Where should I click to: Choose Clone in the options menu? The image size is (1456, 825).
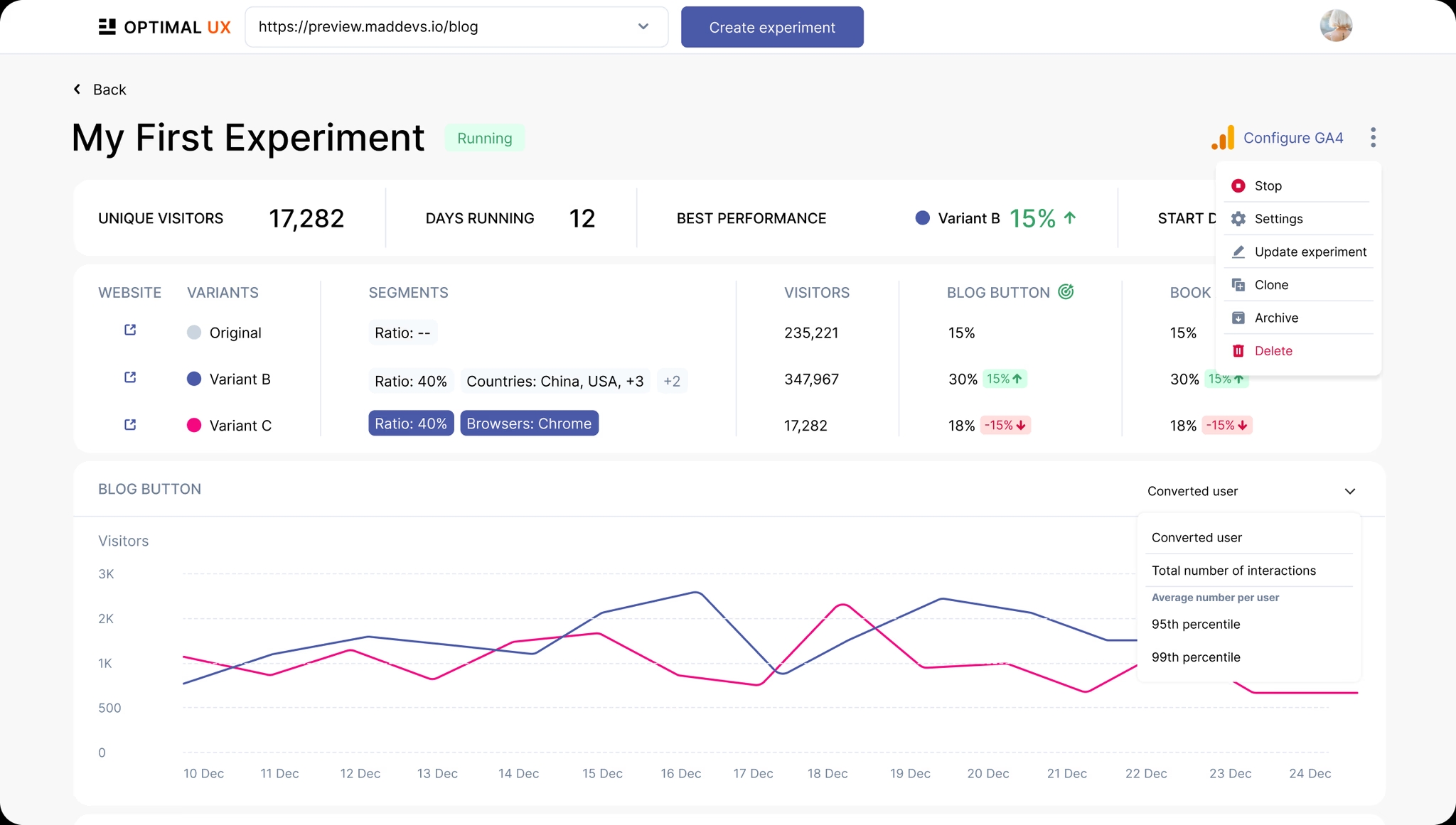(1271, 284)
